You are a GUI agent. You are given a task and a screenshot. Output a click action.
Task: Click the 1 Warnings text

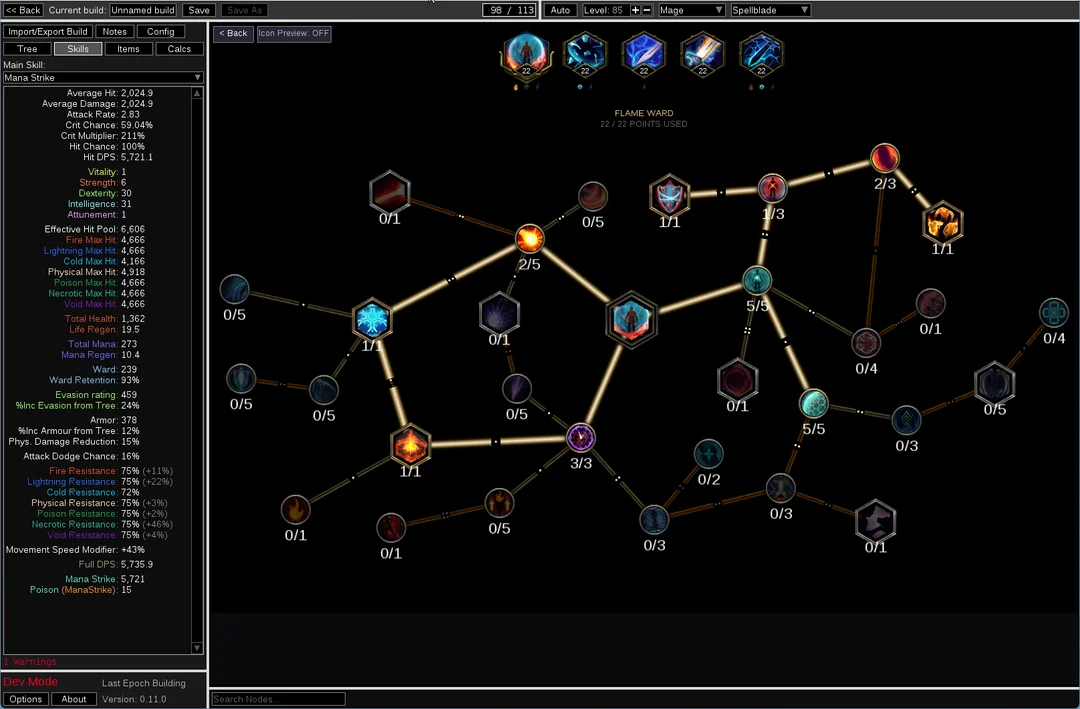(30, 662)
